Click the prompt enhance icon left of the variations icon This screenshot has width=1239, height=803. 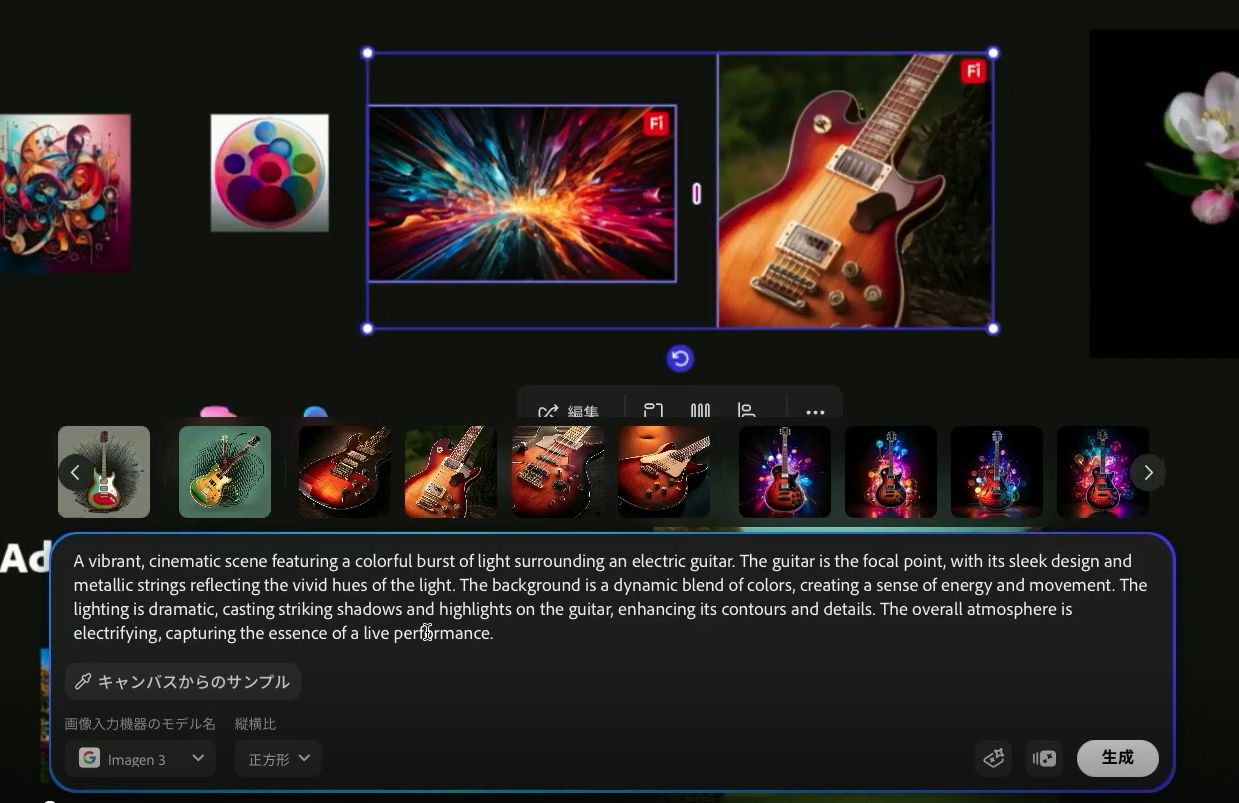tap(994, 758)
